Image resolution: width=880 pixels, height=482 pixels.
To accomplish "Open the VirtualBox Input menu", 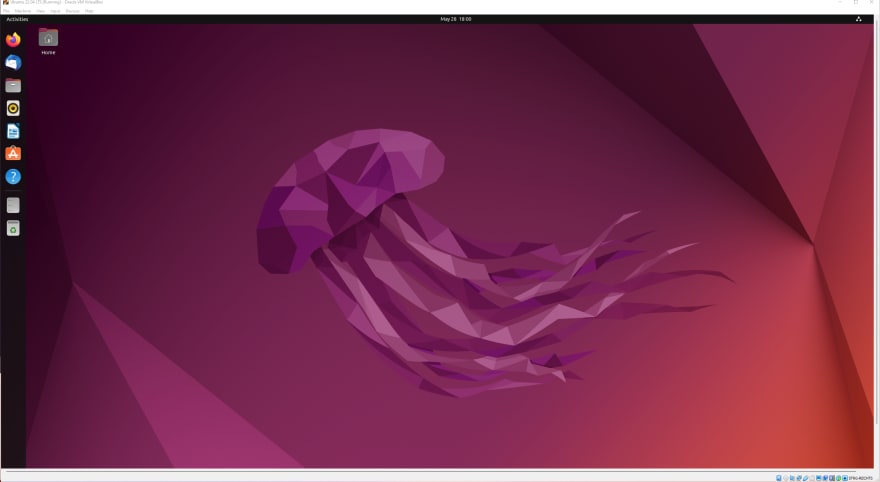I will coord(55,11).
